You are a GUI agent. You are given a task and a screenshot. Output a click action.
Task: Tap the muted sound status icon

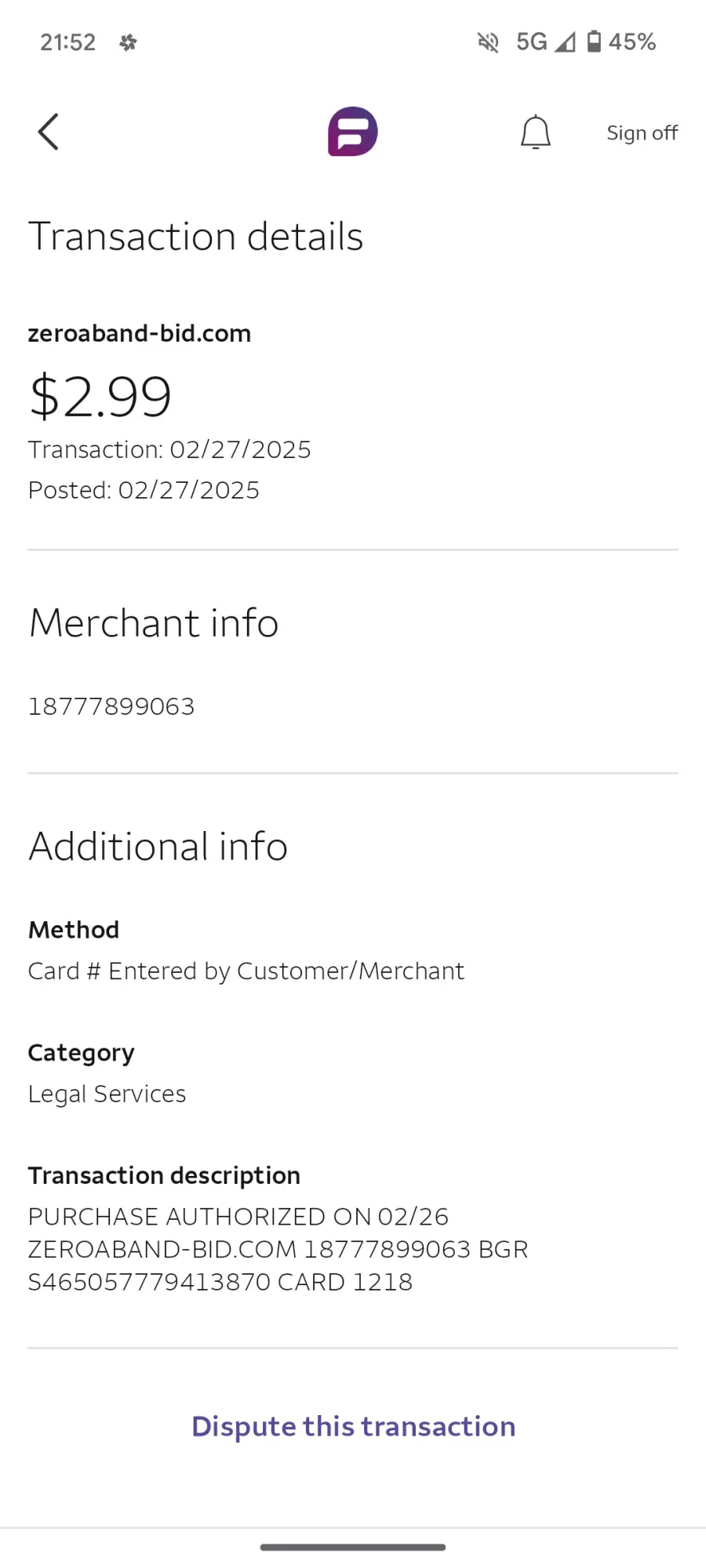tap(488, 42)
